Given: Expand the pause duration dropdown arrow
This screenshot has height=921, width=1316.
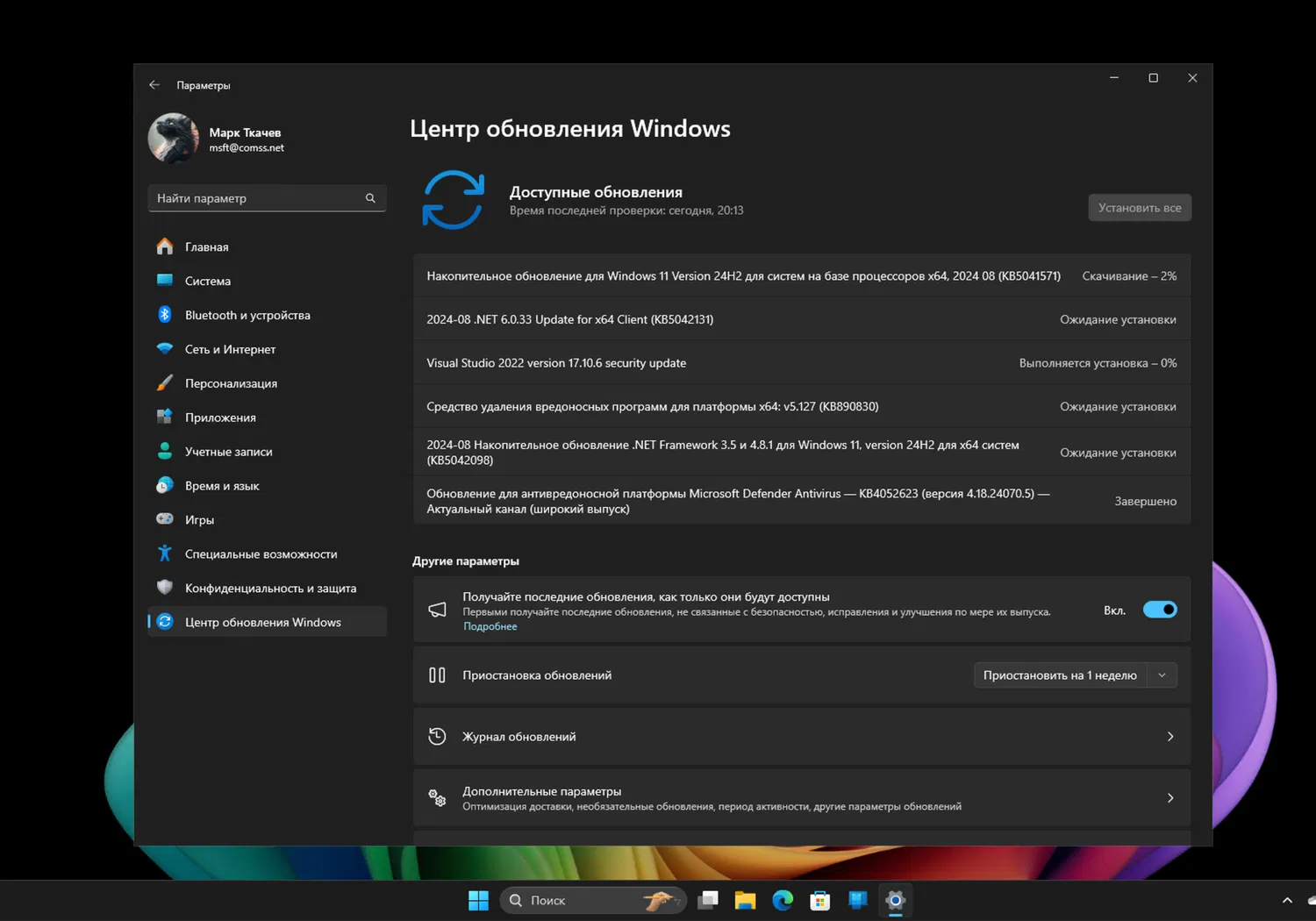Looking at the screenshot, I should point(1162,675).
